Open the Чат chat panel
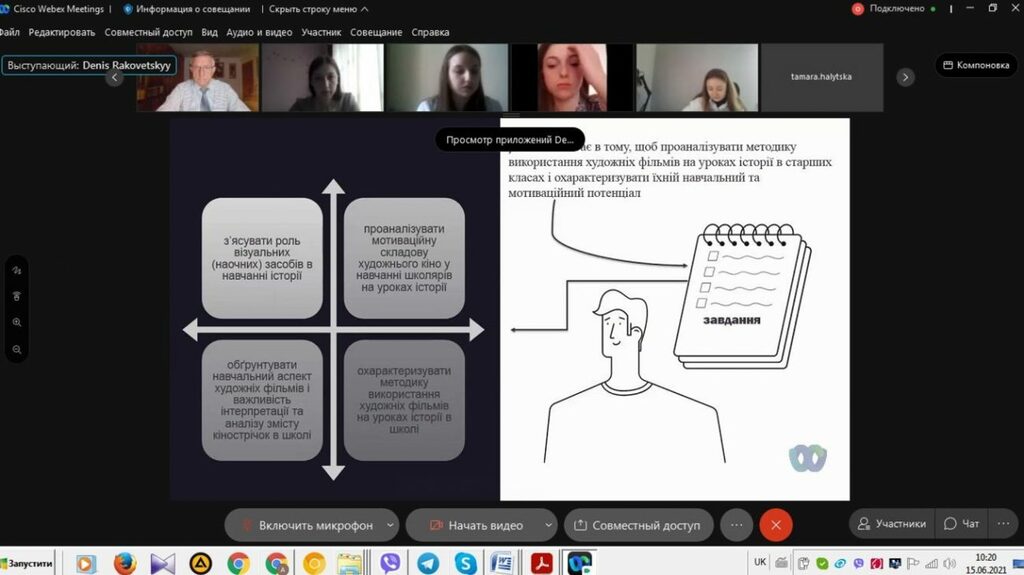This screenshot has width=1024, height=575. [961, 523]
